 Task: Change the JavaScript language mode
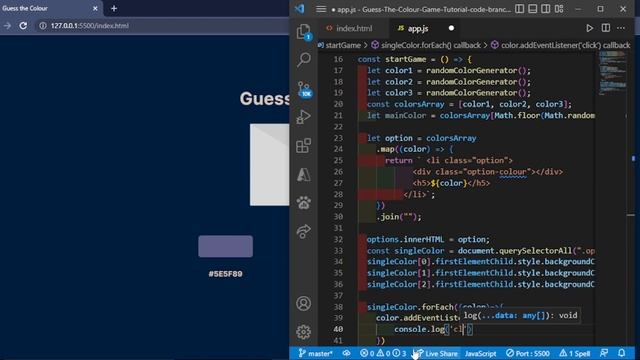[480, 353]
